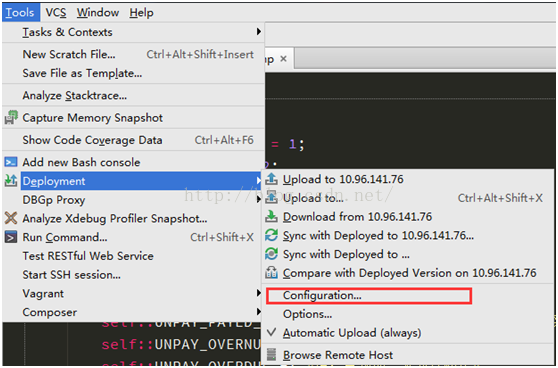Select Automatic Upload (always) label

click(352, 333)
